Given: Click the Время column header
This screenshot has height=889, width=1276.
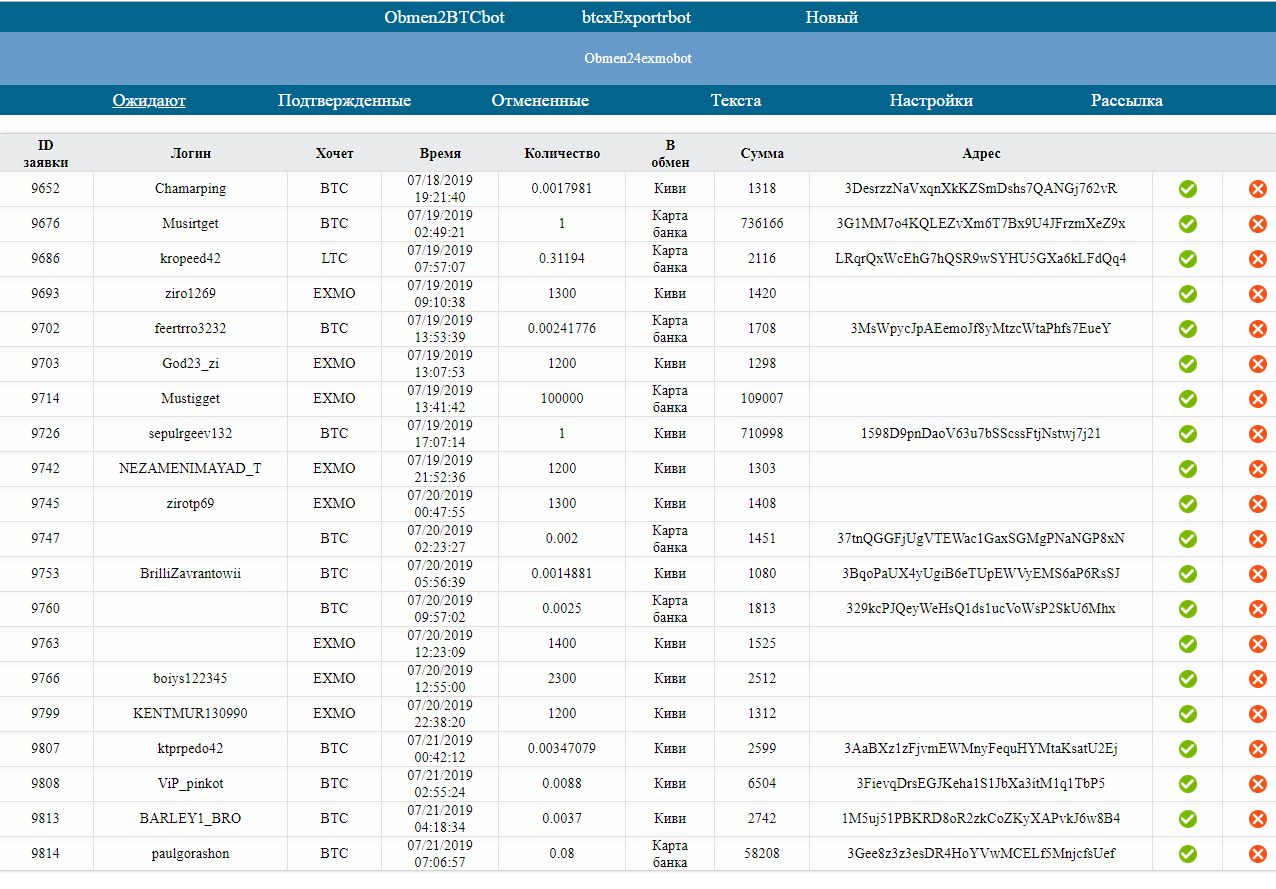Looking at the screenshot, I should click(x=441, y=154).
